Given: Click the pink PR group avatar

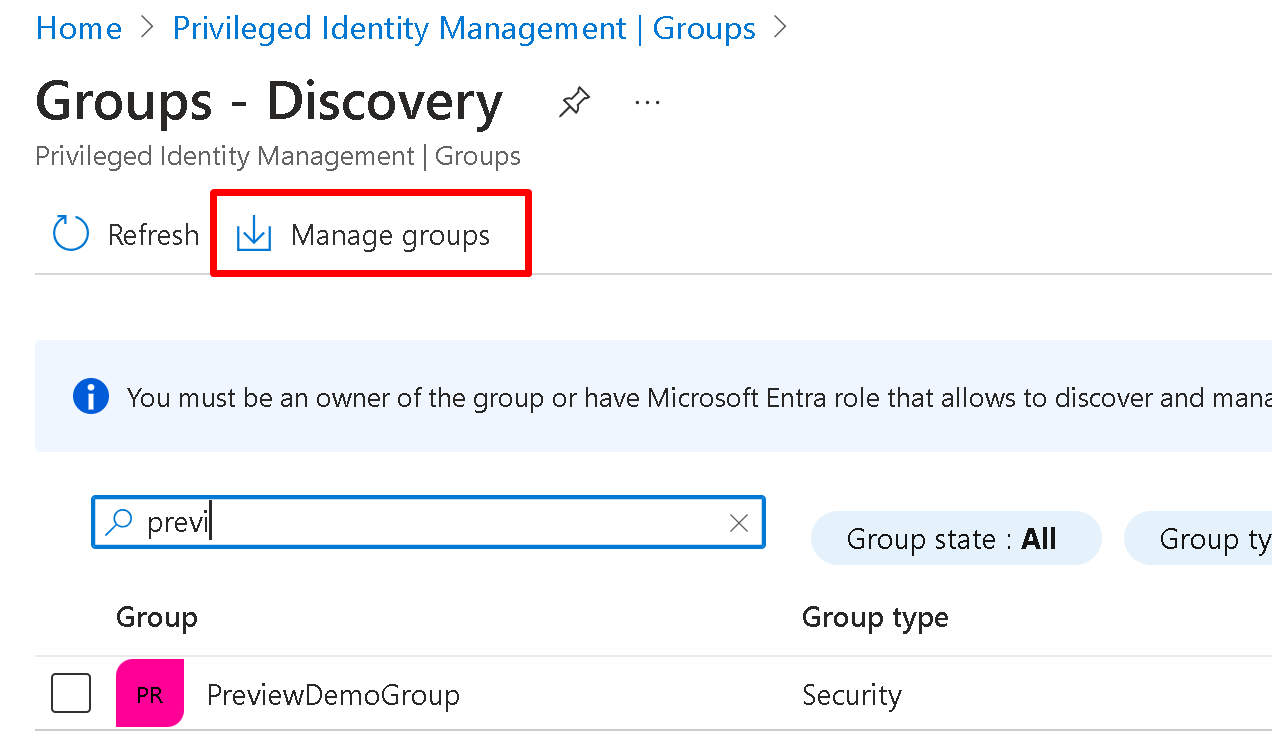Looking at the screenshot, I should pyautogui.click(x=150, y=694).
